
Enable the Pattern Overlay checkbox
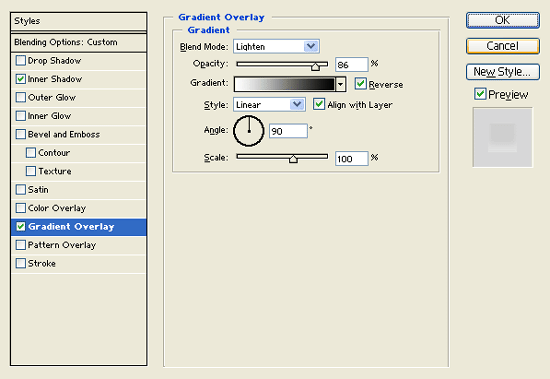[21, 245]
